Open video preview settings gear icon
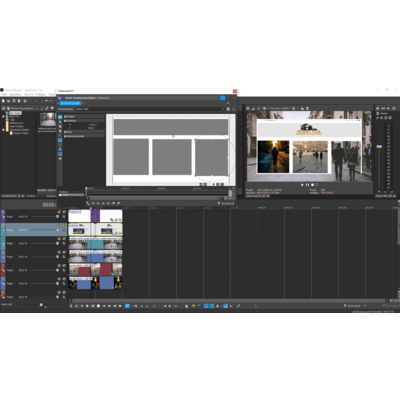 pos(248,108)
